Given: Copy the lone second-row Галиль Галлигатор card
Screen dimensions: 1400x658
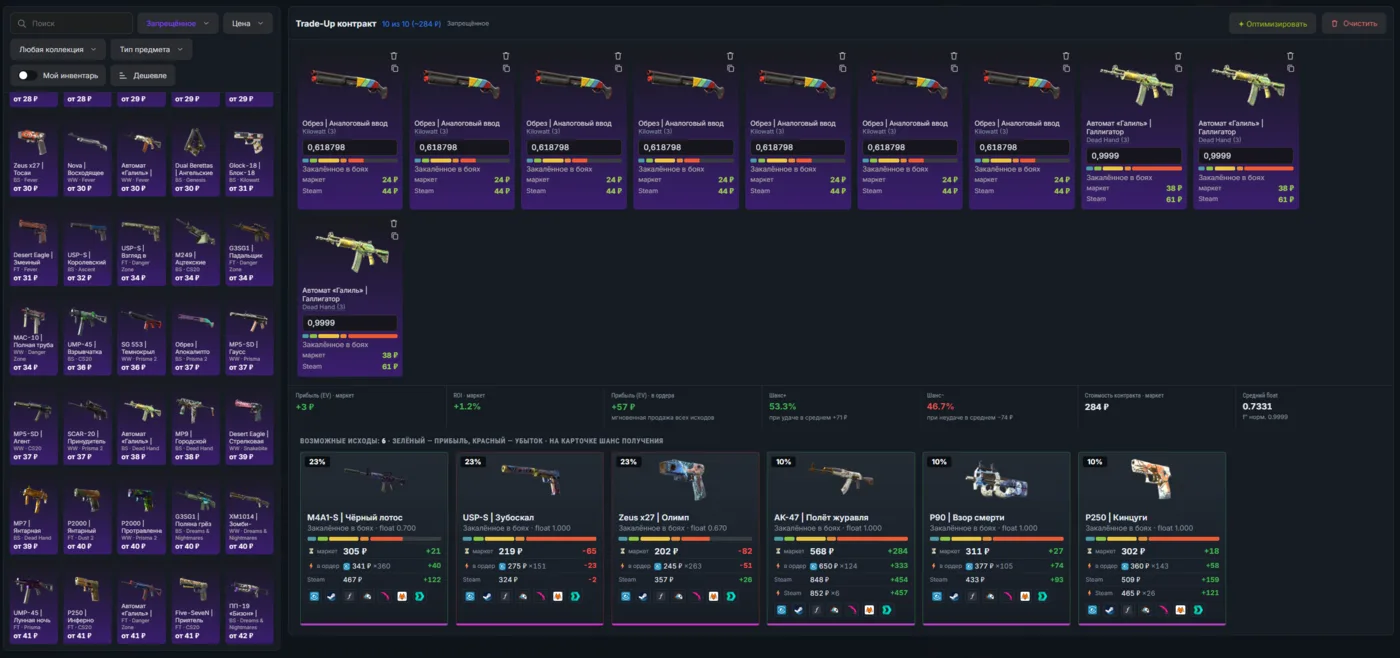Looking at the screenshot, I should pyautogui.click(x=394, y=236).
